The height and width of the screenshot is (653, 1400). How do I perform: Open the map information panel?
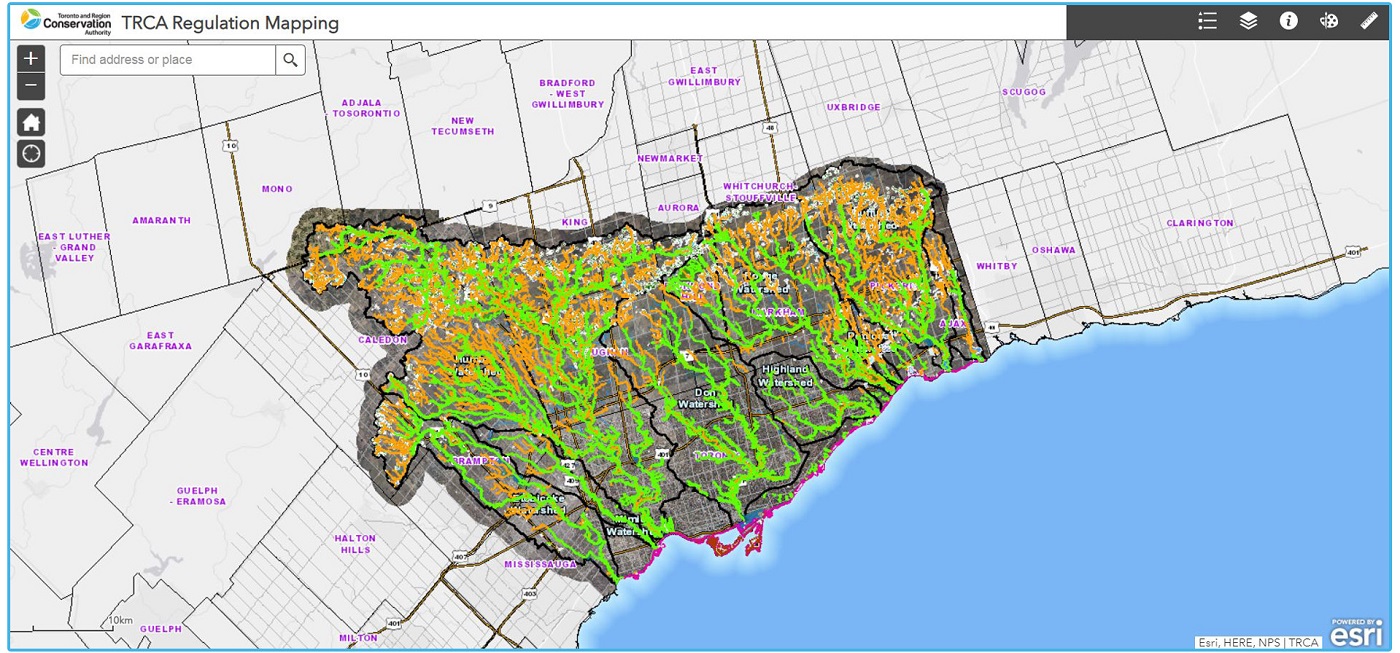pos(1287,19)
